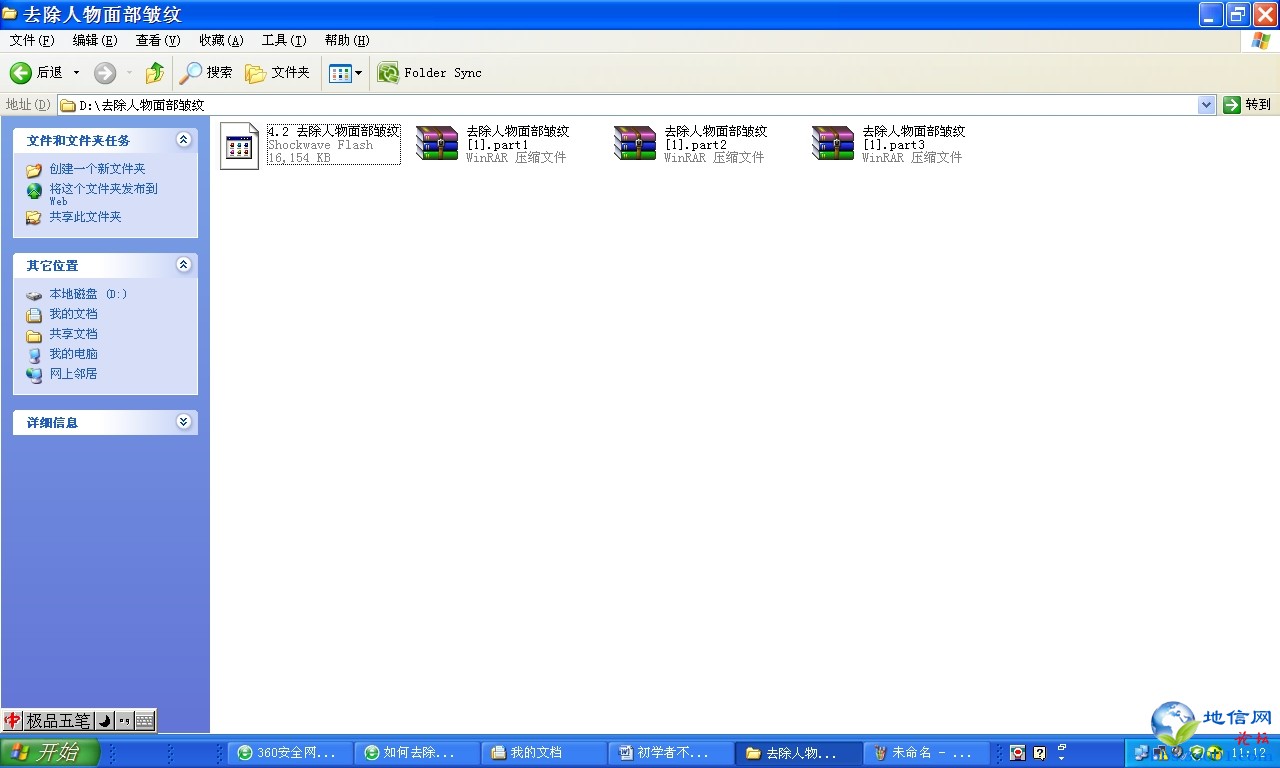Open the 编辑(E) menu

pyautogui.click(x=95, y=40)
